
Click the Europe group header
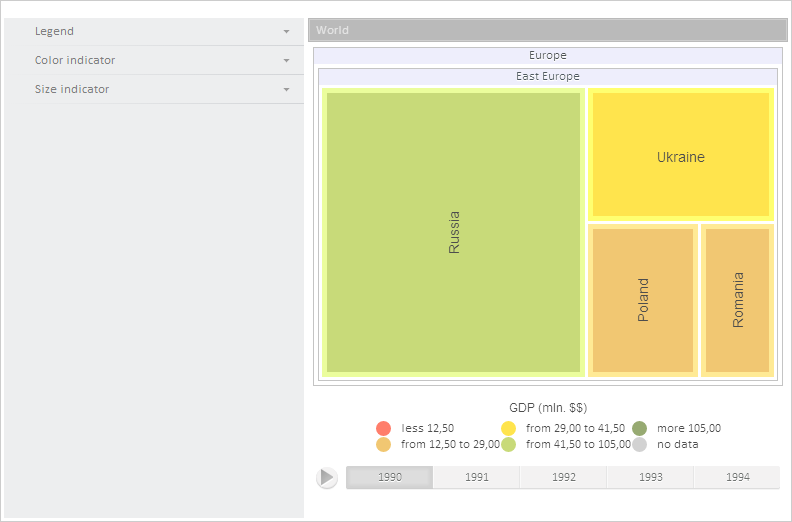[x=548, y=55]
